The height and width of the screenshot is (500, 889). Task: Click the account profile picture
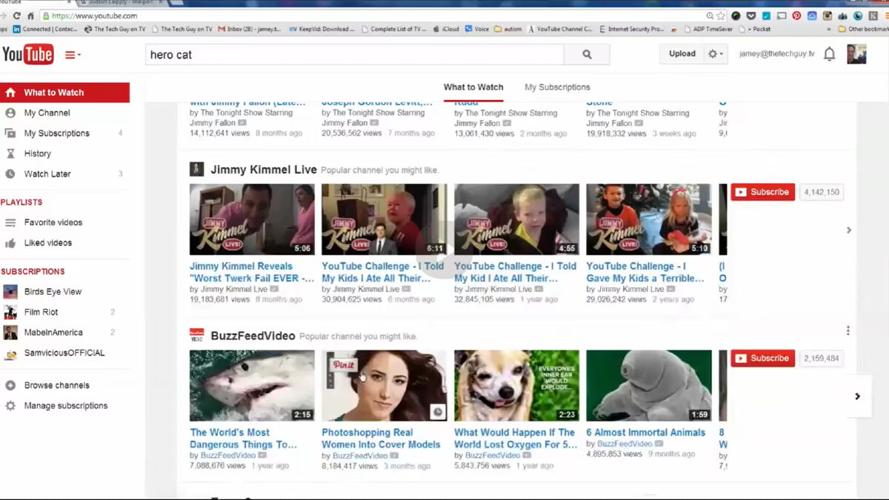pyautogui.click(x=856, y=54)
